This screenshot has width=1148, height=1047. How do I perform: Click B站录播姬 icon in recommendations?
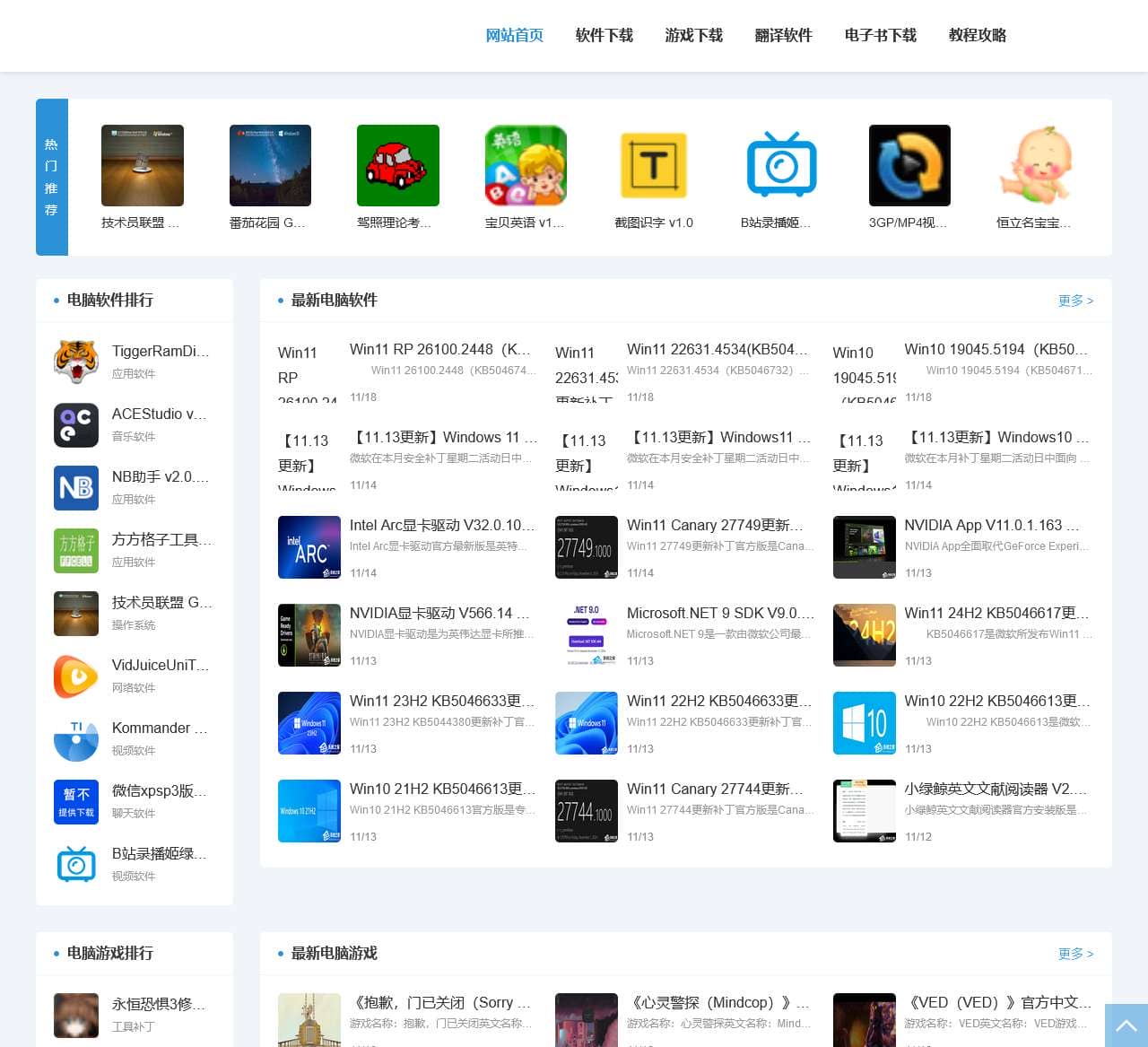point(781,165)
